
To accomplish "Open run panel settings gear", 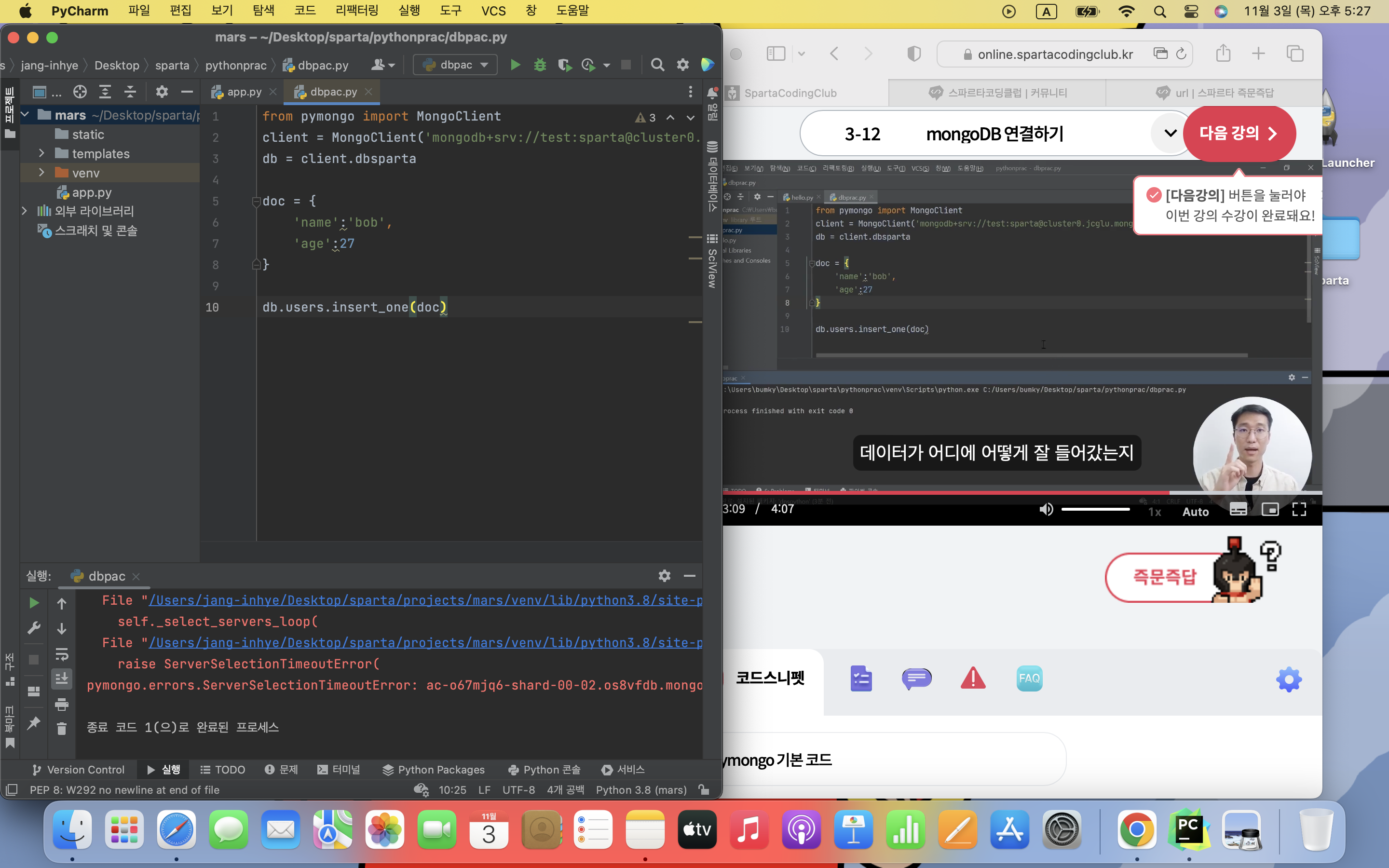I will click(664, 575).
